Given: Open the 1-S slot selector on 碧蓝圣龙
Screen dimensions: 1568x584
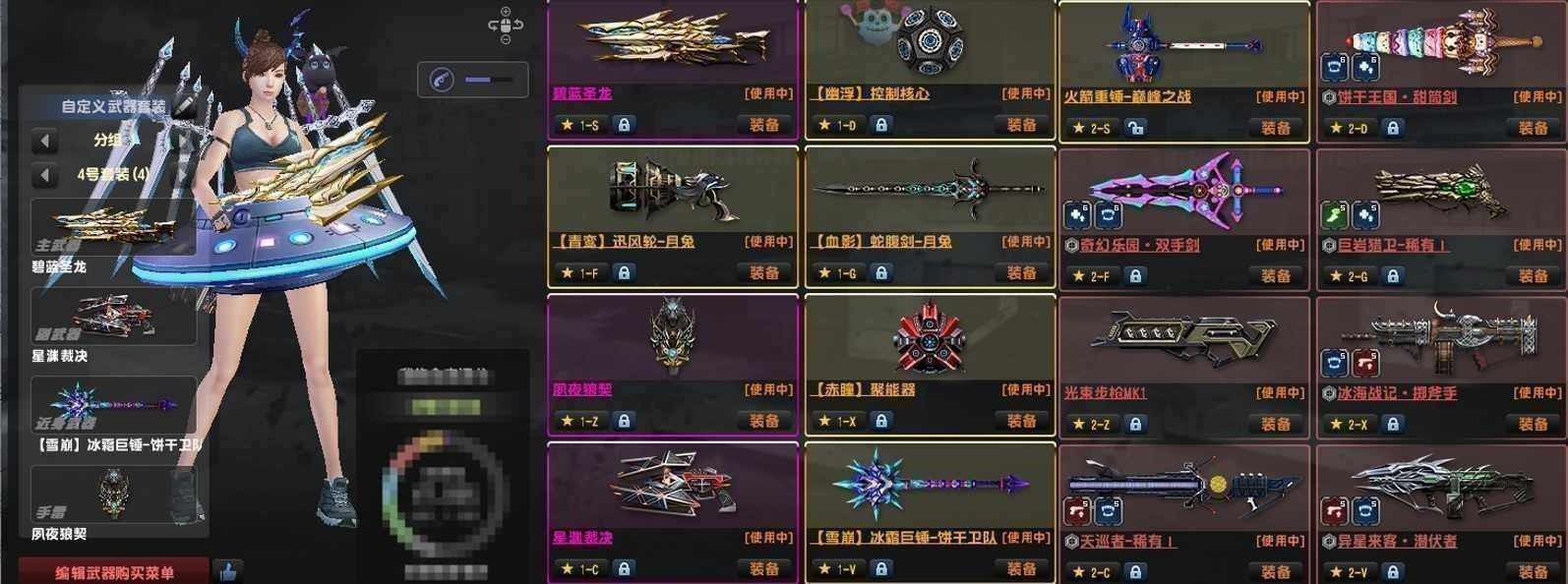Looking at the screenshot, I should pyautogui.click(x=589, y=125).
